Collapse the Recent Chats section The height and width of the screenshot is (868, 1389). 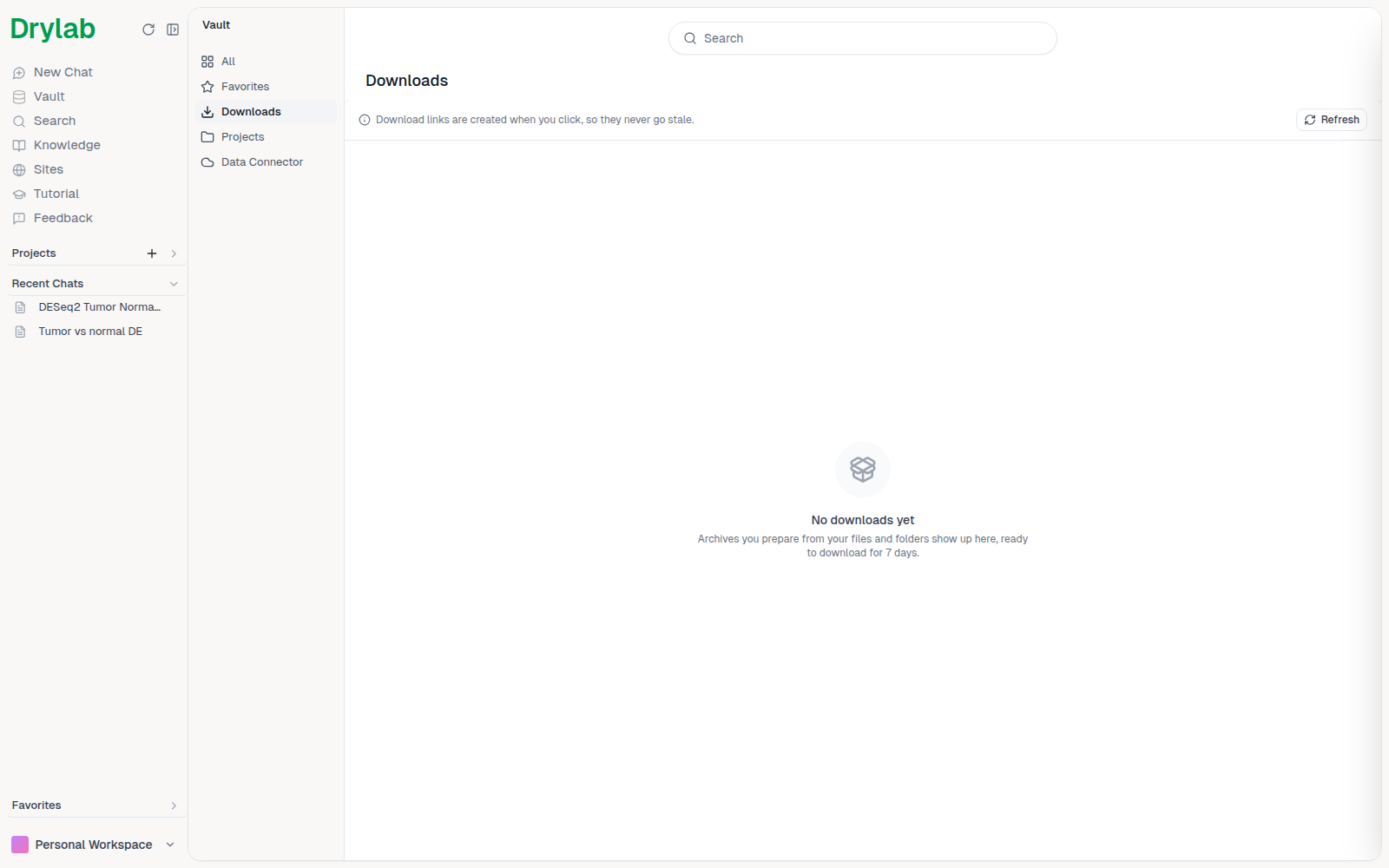(174, 284)
